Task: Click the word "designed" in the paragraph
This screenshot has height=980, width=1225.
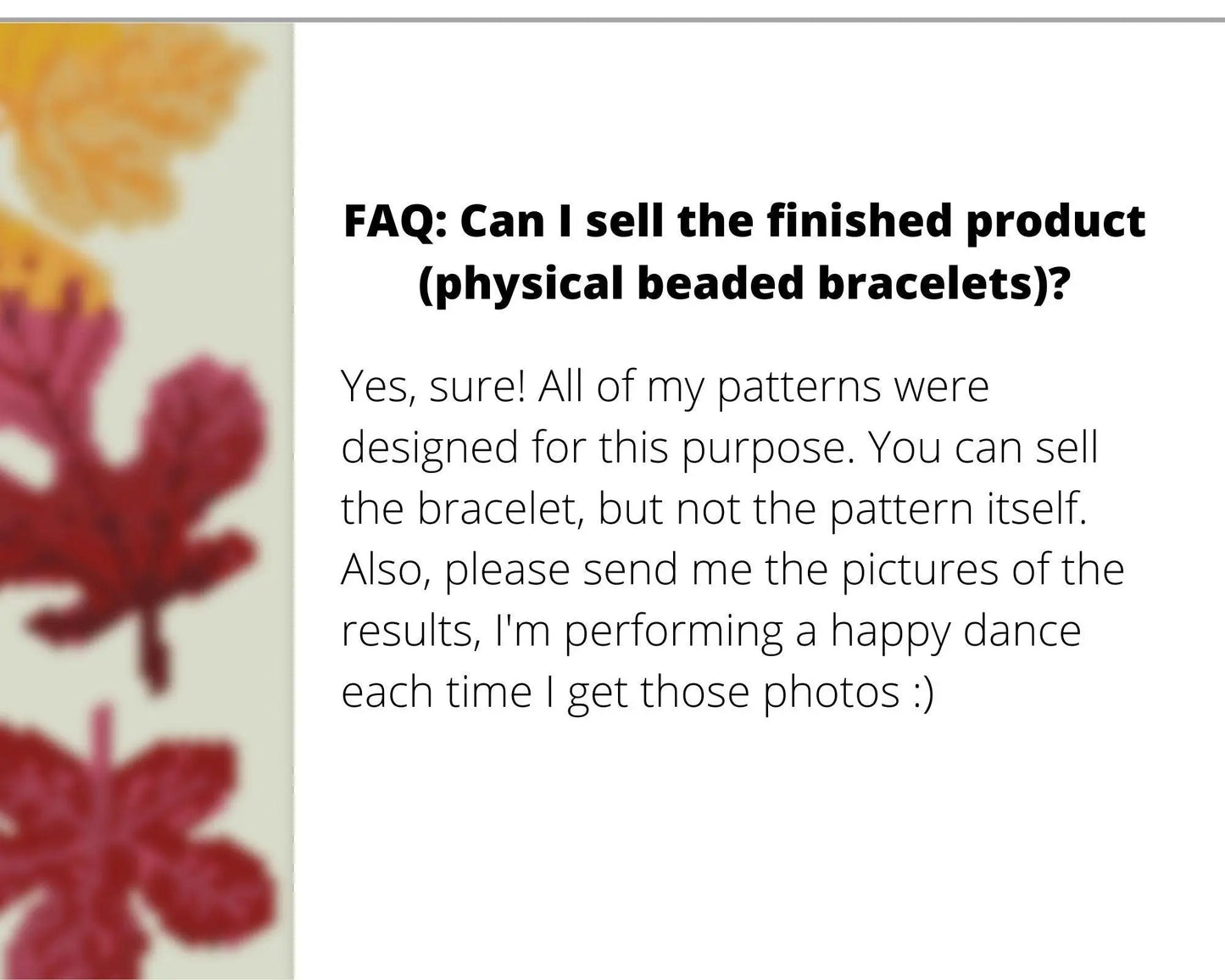Action: point(430,448)
